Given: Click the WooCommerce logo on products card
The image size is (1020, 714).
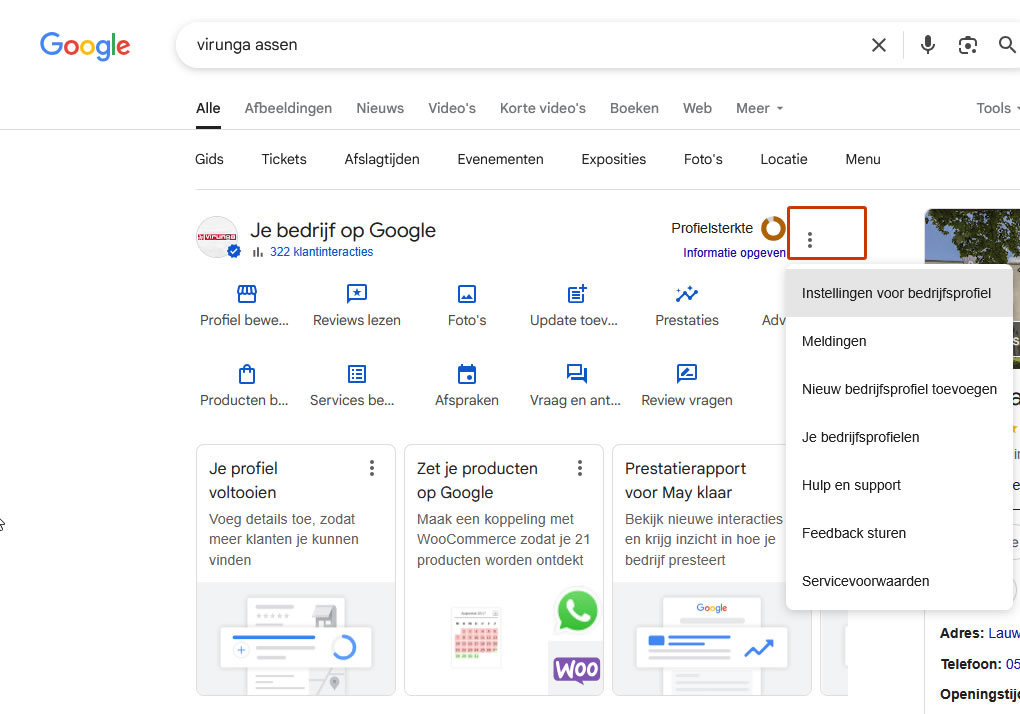Looking at the screenshot, I should click(576, 668).
